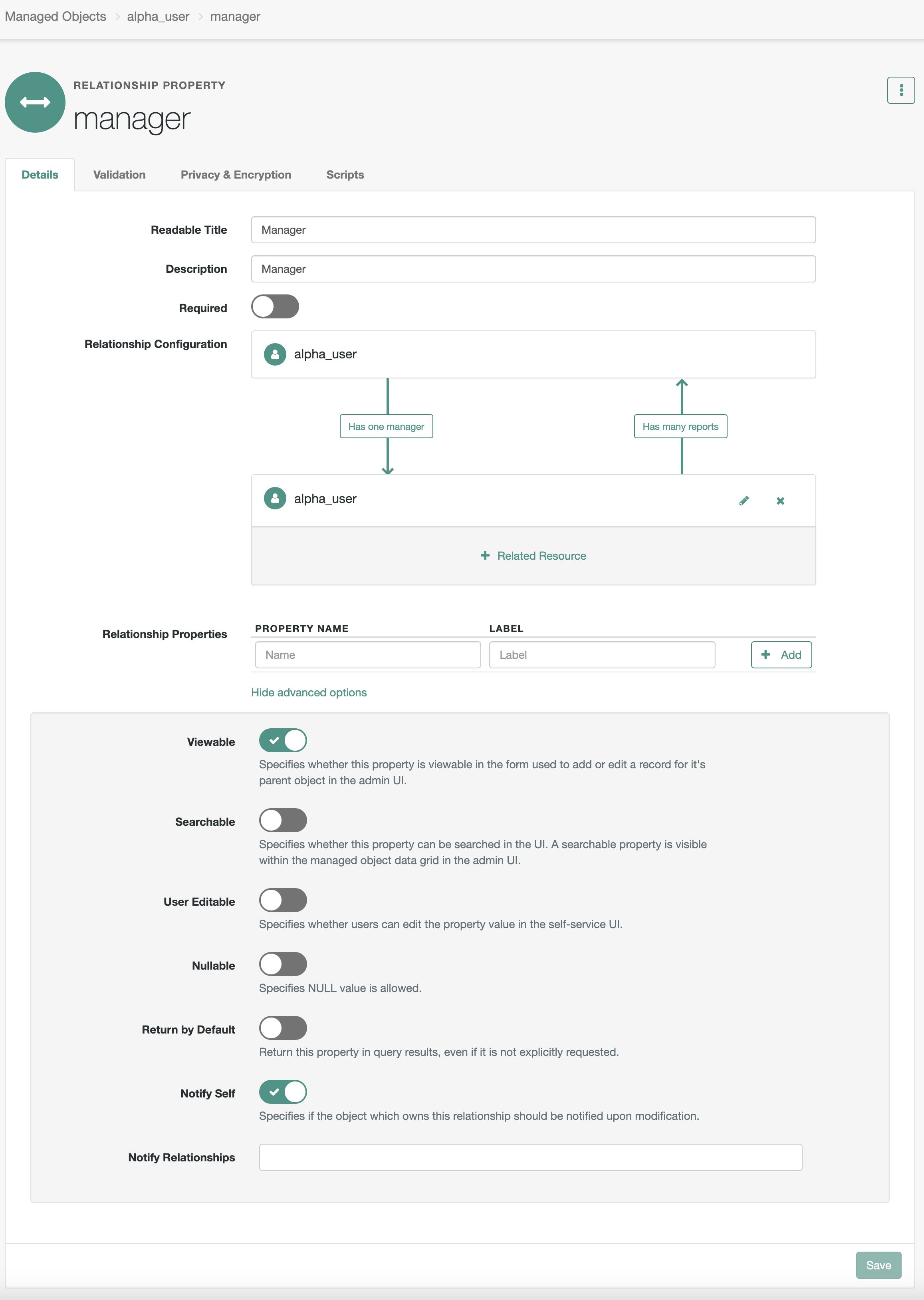Switch to the Privacy & Encryption tab
This screenshot has height=1300, width=924.
coord(236,175)
